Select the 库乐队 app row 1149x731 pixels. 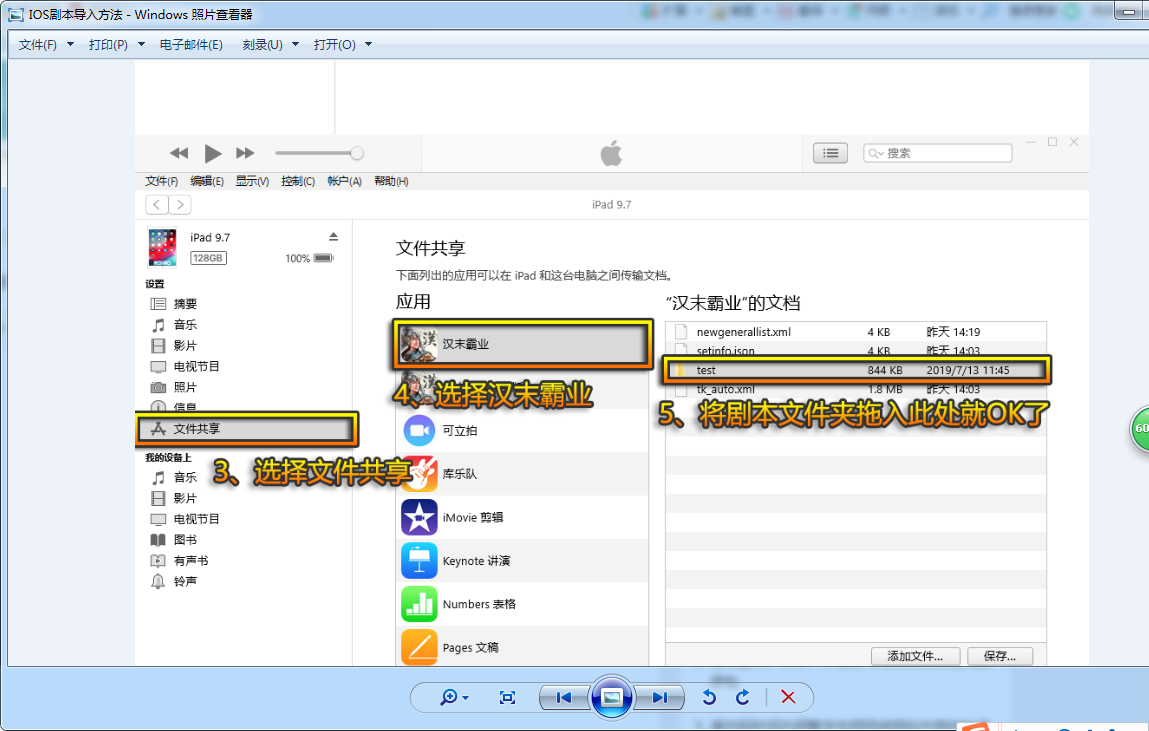tap(522, 474)
